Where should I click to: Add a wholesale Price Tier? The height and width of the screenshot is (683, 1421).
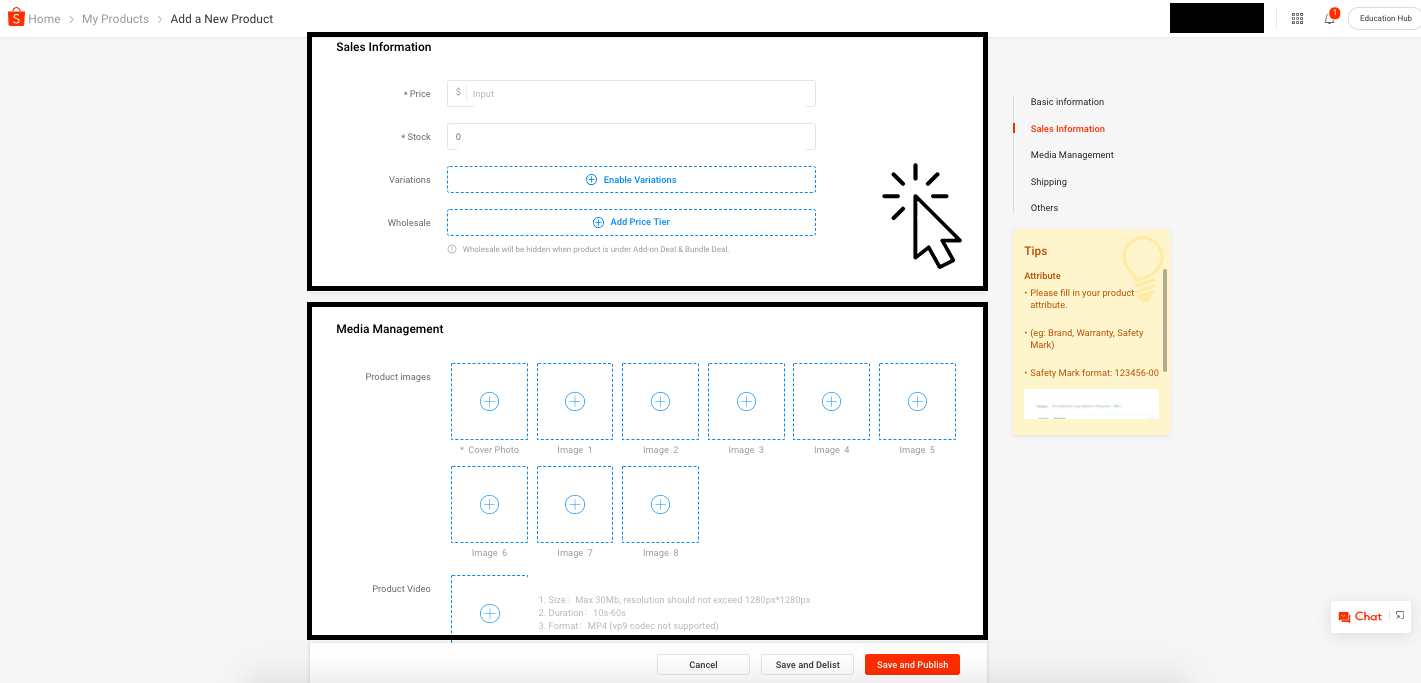(x=631, y=222)
